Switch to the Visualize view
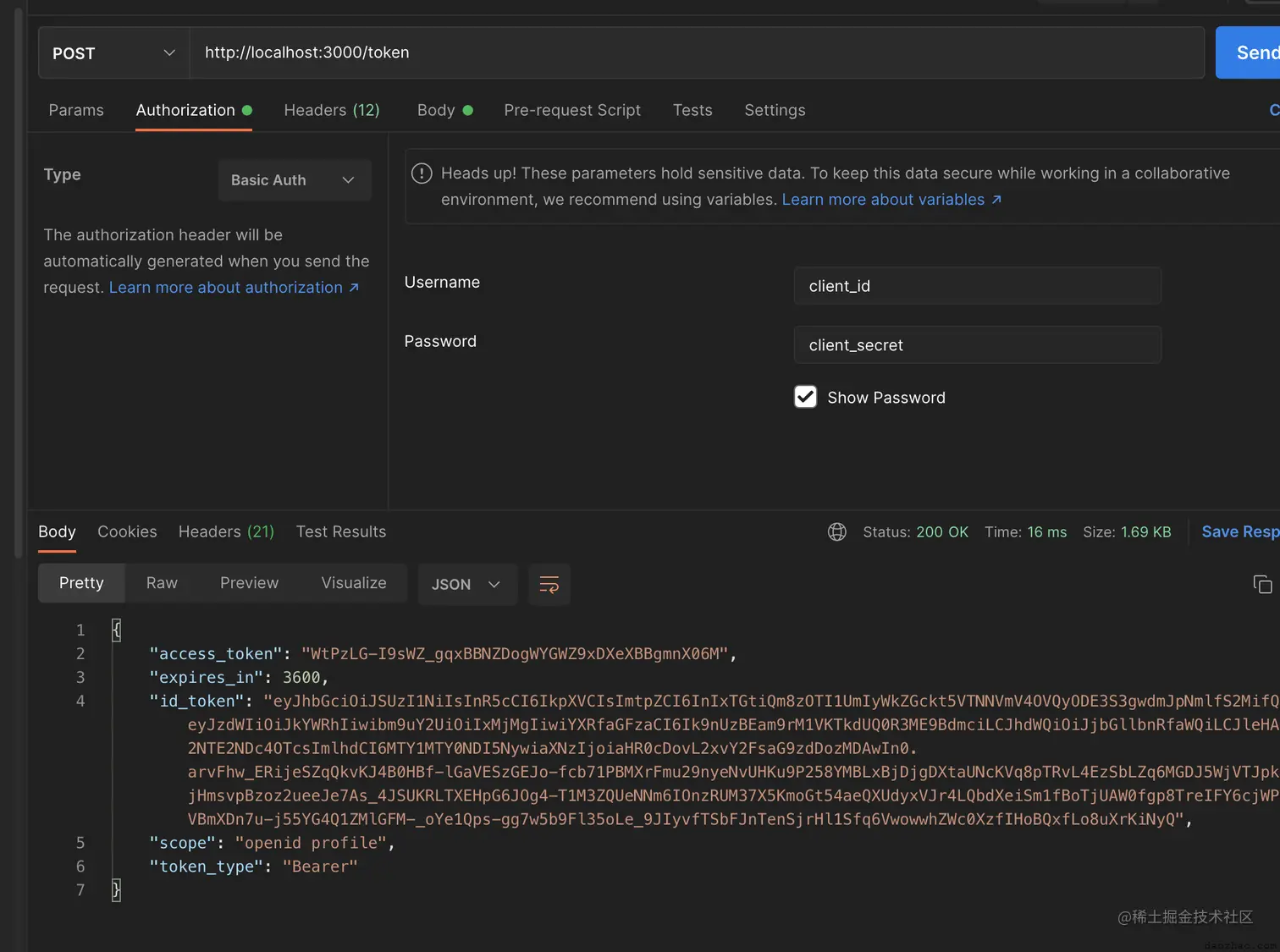 tap(354, 583)
